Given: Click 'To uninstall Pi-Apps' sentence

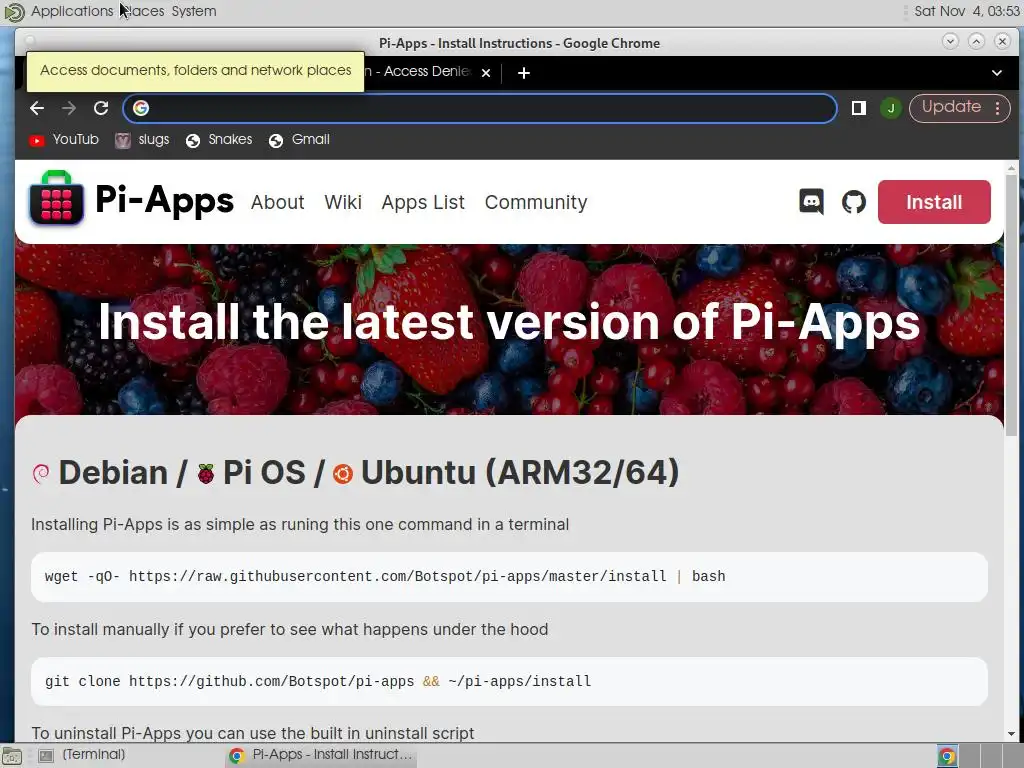Looking at the screenshot, I should [252, 733].
